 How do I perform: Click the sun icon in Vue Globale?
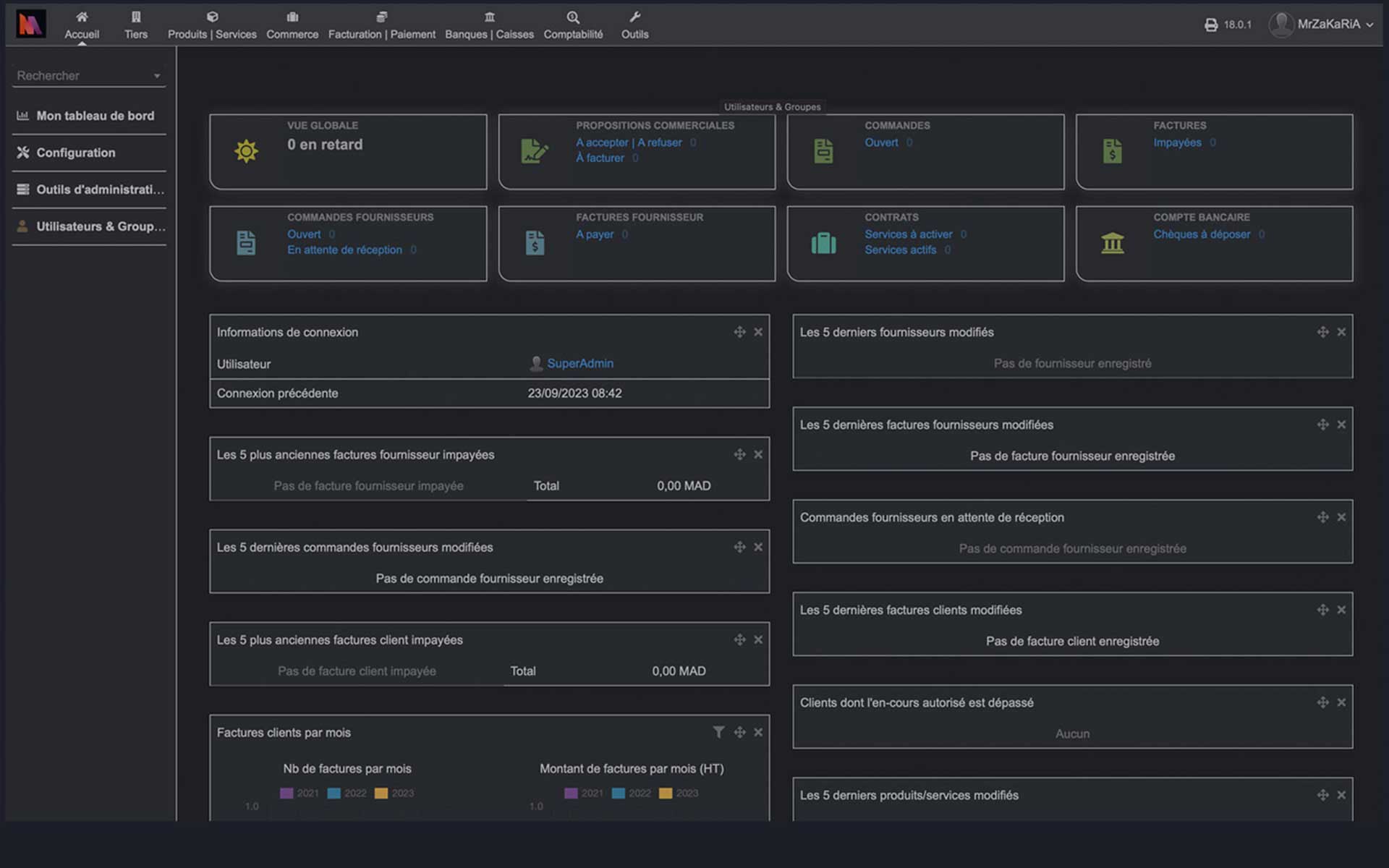[x=246, y=151]
